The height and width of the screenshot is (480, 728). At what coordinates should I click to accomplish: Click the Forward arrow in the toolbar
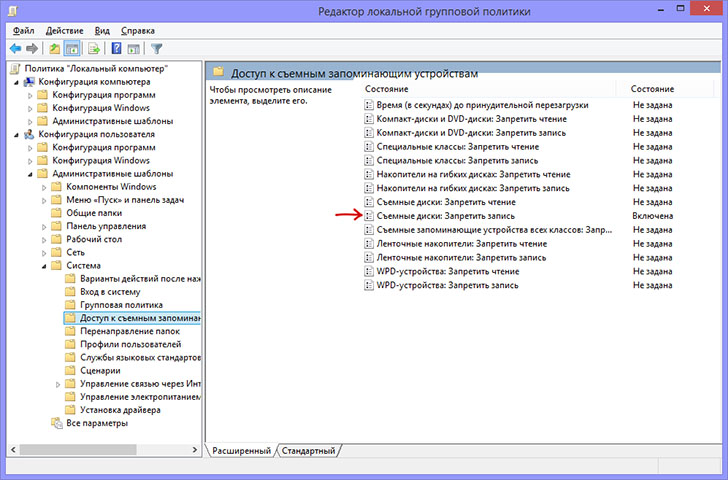tap(32, 48)
